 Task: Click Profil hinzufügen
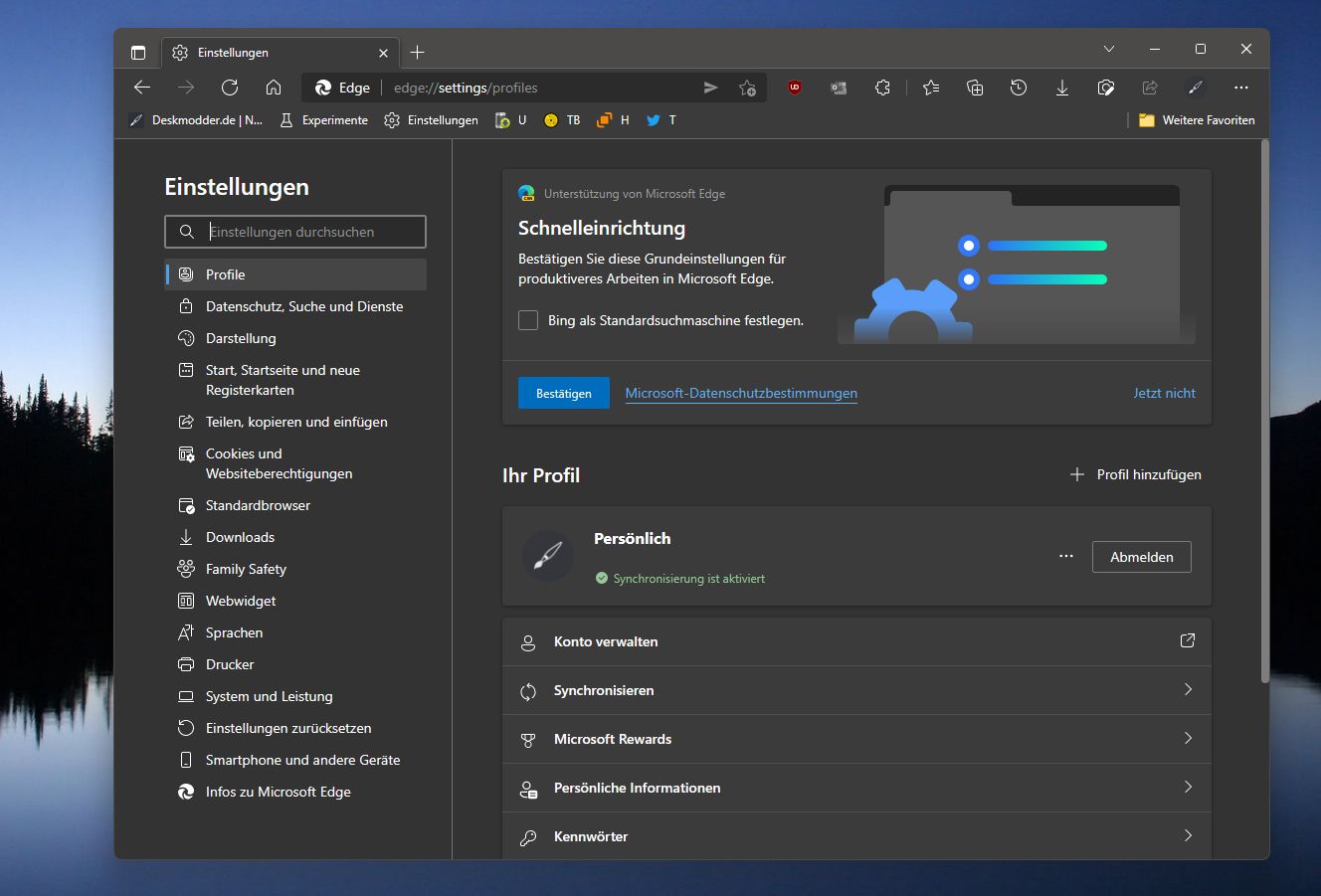tap(1135, 474)
